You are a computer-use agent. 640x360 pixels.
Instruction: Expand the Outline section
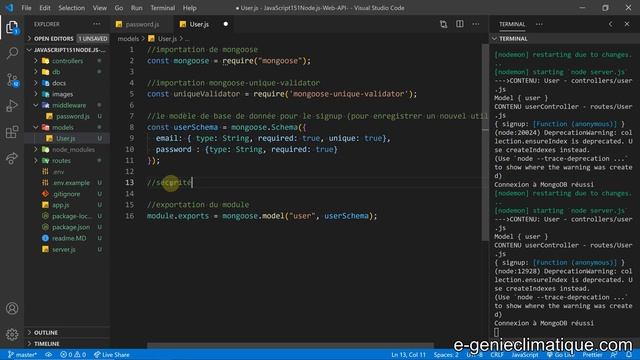pos(67,333)
